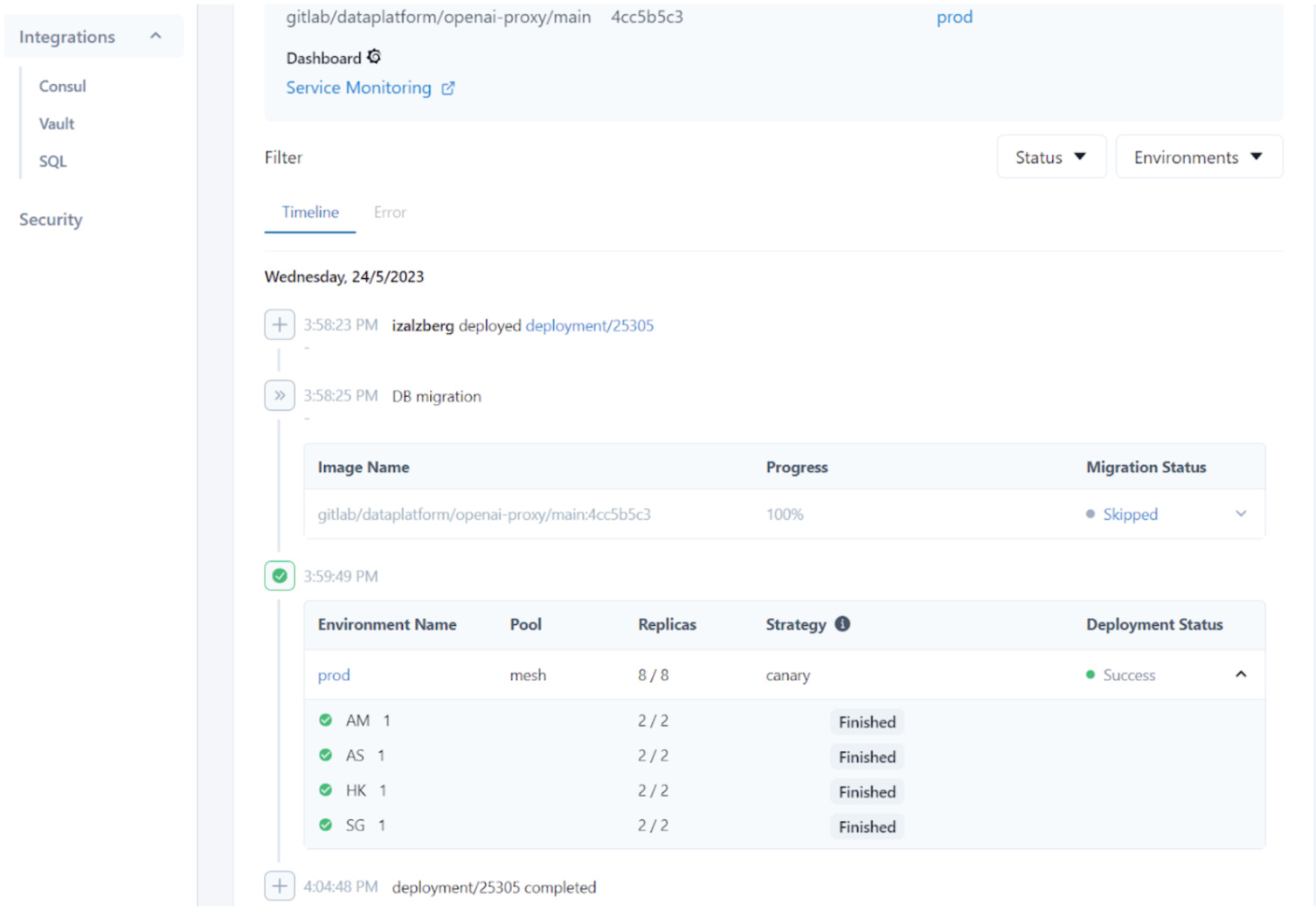
Task: Switch to the Error tab
Action: pyautogui.click(x=389, y=212)
